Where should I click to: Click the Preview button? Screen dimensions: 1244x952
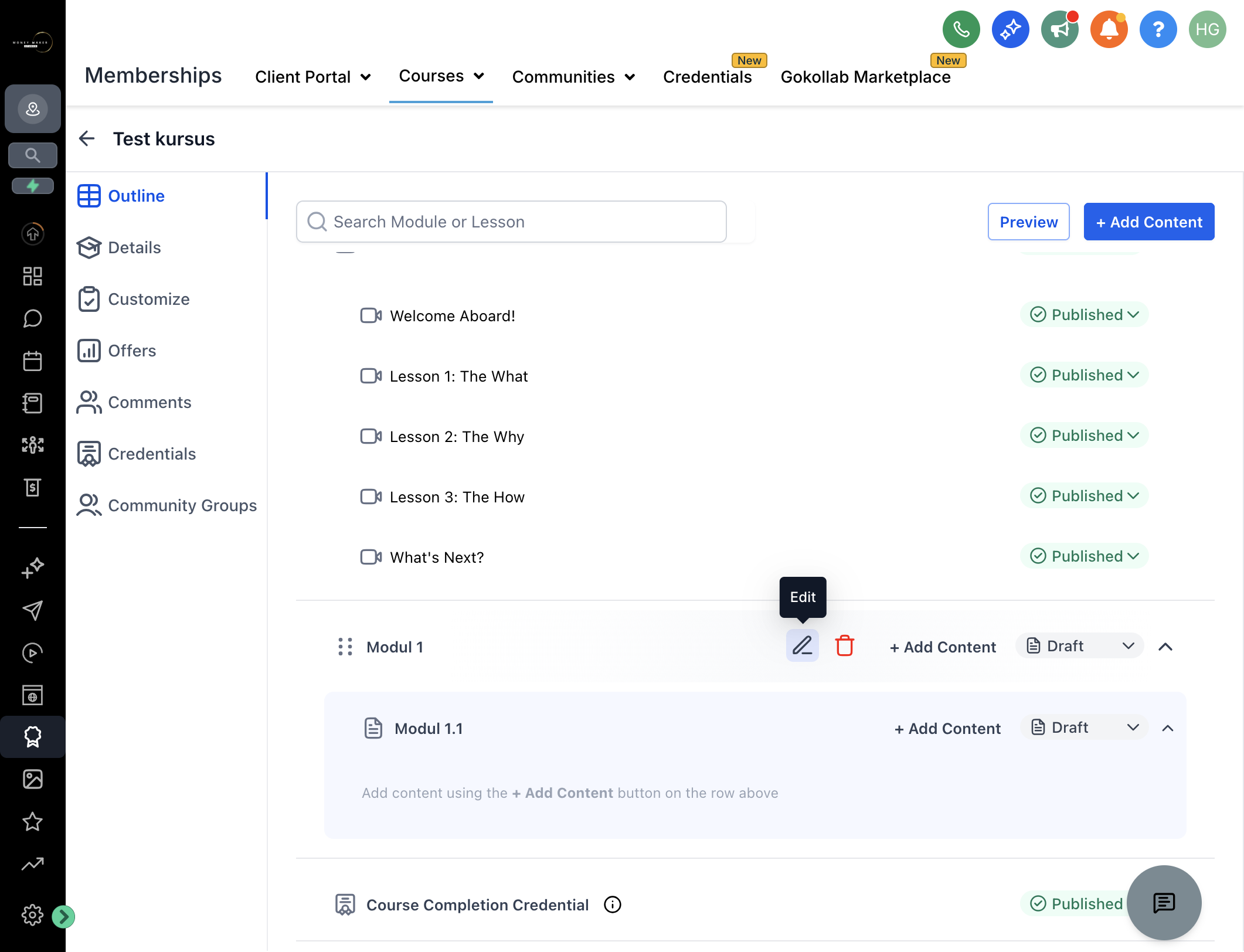pos(1028,222)
